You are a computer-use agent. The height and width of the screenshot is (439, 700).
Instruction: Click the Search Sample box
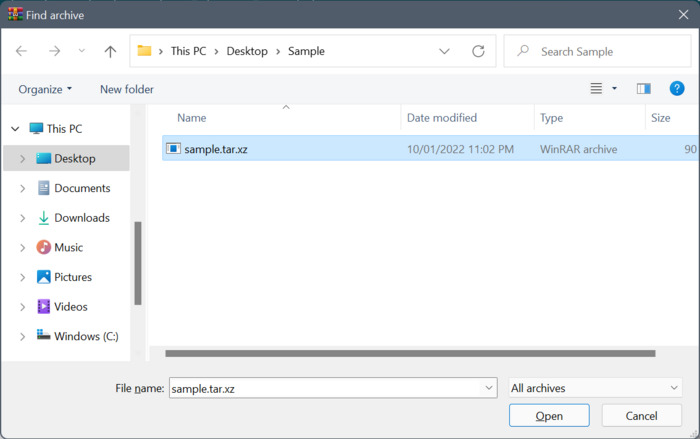[x=600, y=51]
